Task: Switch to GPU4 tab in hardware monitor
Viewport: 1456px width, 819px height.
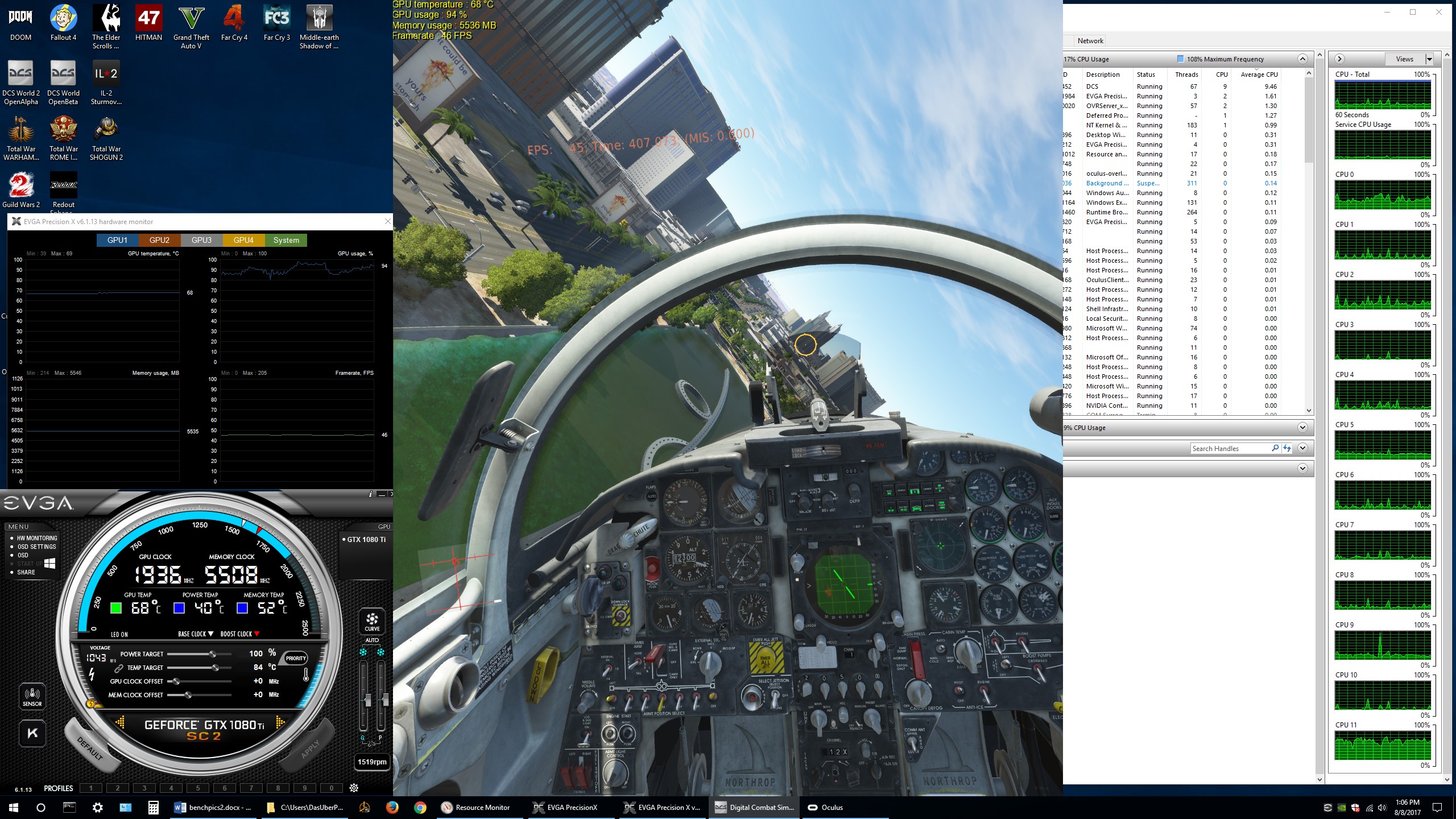Action: (x=243, y=240)
